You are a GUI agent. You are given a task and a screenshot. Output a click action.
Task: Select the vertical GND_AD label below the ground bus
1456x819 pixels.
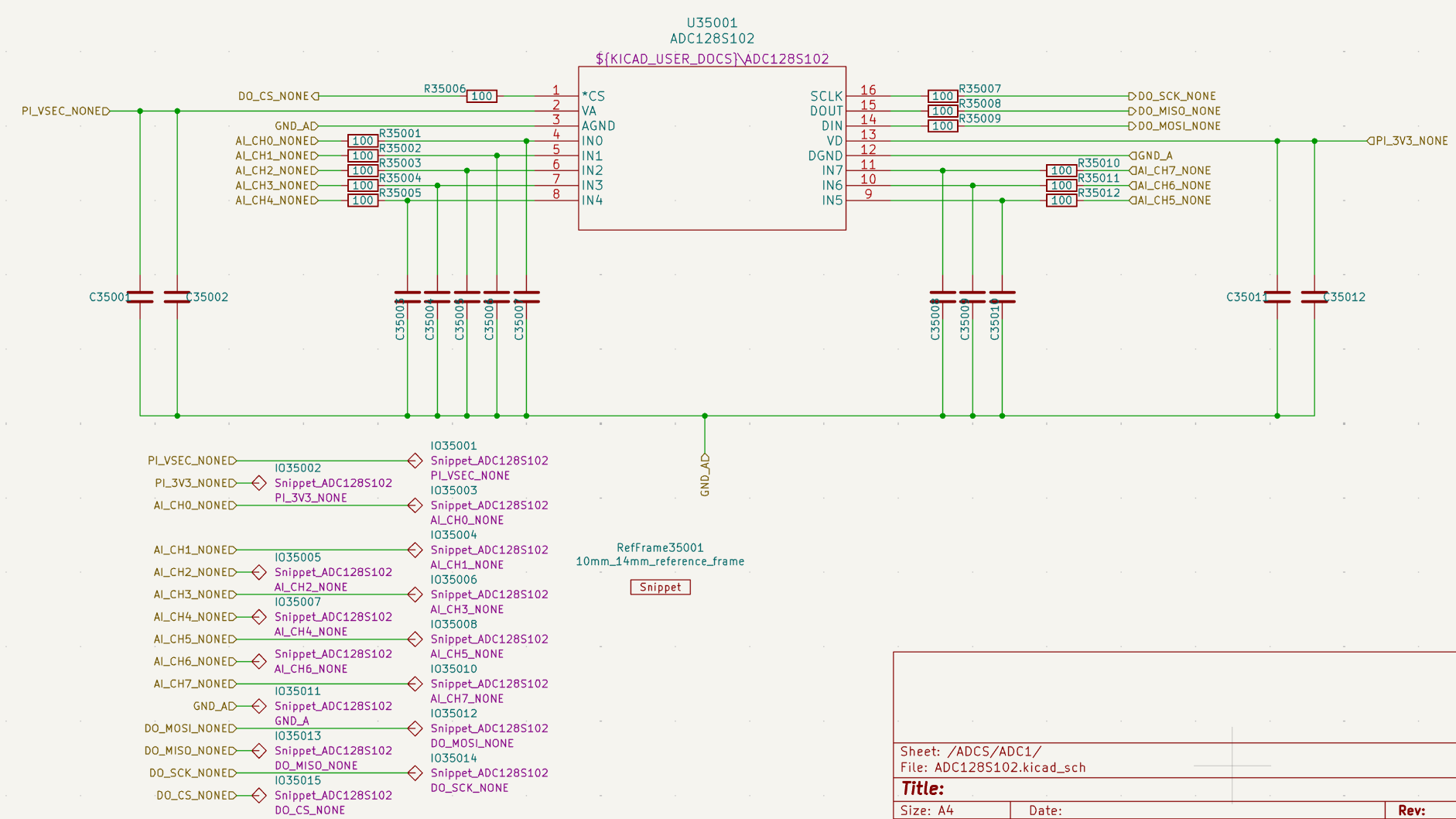pyautogui.click(x=705, y=475)
